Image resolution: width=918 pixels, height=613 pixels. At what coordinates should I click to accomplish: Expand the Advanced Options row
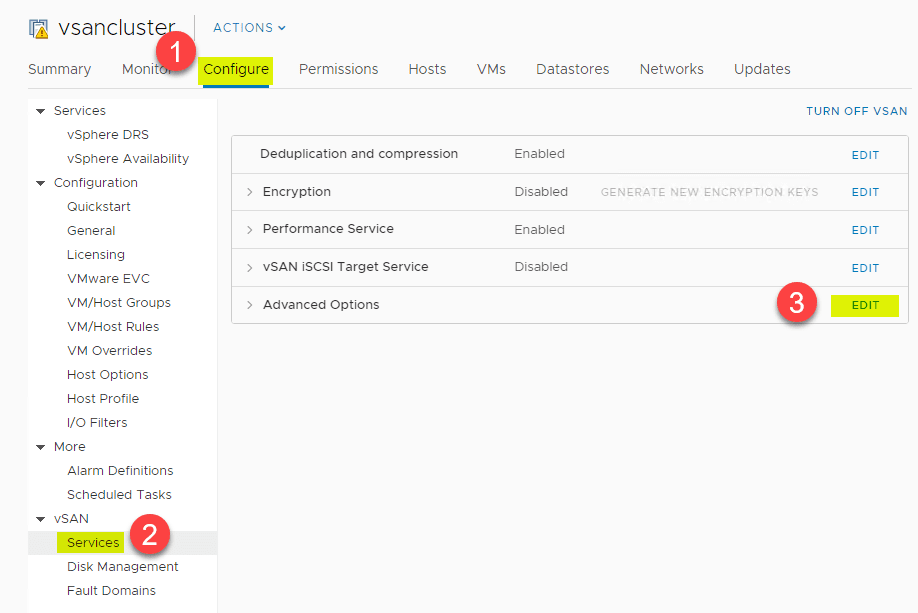250,305
